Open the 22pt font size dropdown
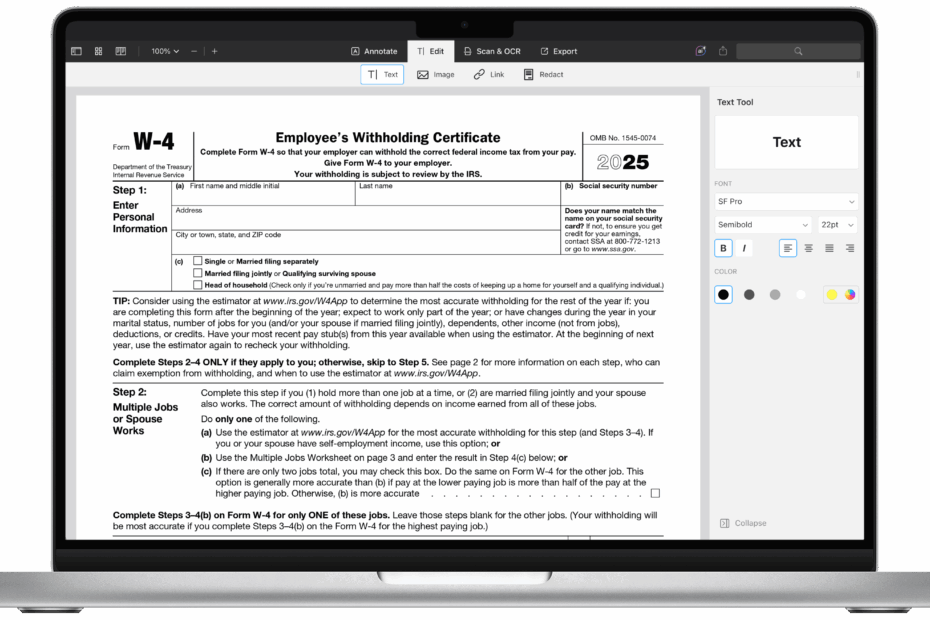 click(836, 224)
